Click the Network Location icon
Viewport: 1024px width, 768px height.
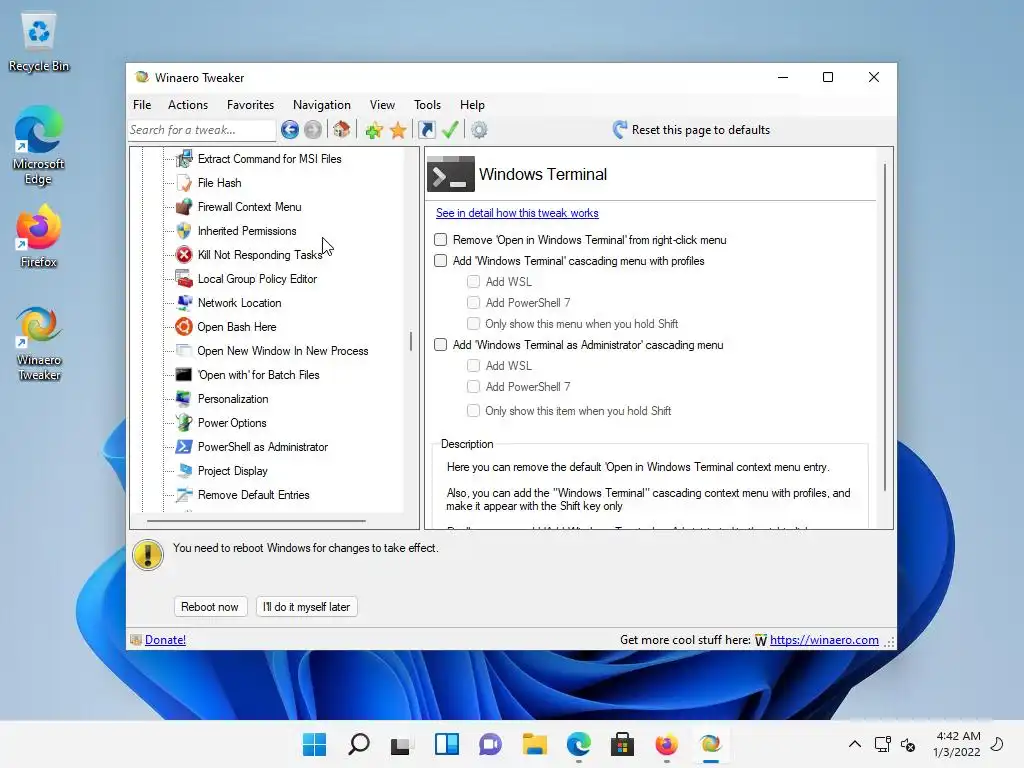[184, 303]
